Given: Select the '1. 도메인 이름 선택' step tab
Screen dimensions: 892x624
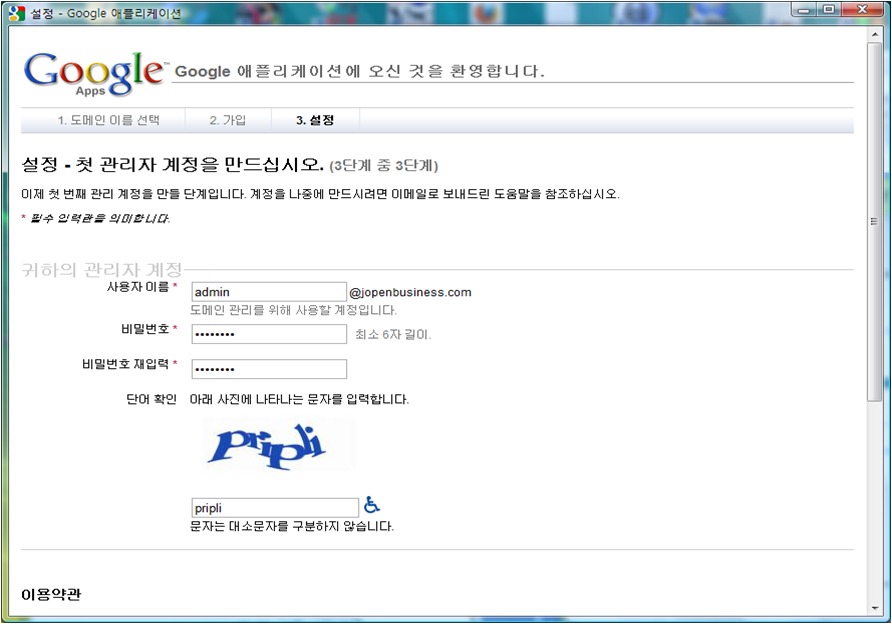Looking at the screenshot, I should [x=108, y=121].
